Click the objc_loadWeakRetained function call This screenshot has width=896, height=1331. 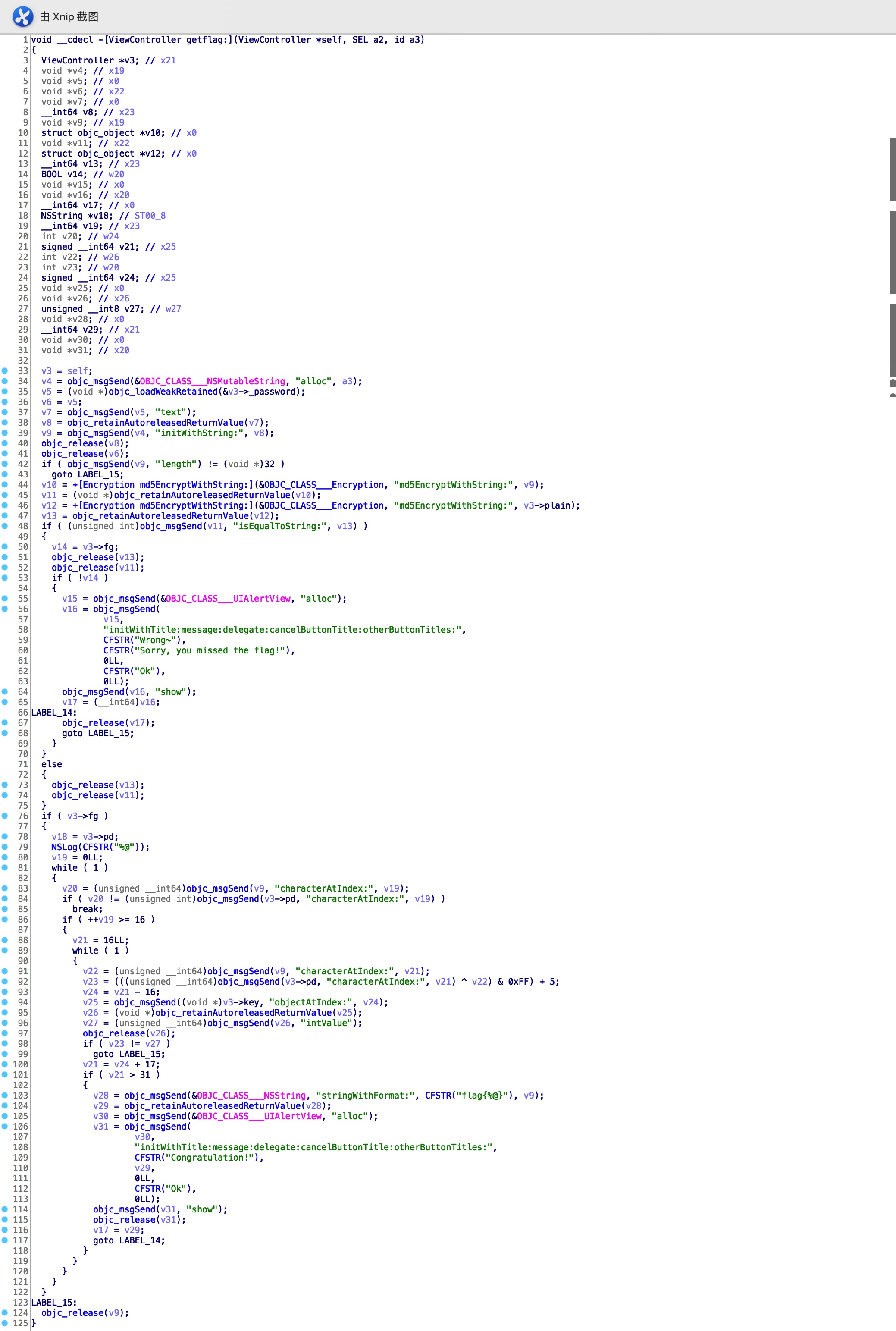click(163, 392)
